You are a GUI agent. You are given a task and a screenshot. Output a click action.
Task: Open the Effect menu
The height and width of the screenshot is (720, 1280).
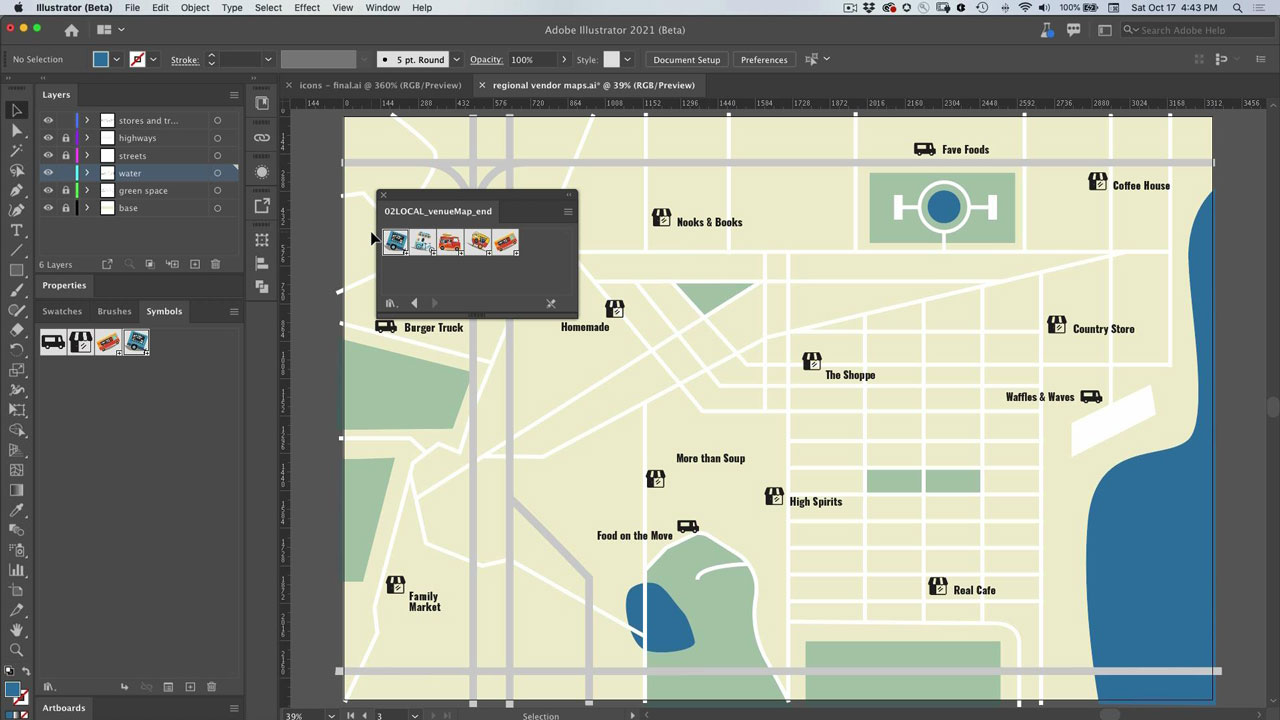tap(307, 8)
